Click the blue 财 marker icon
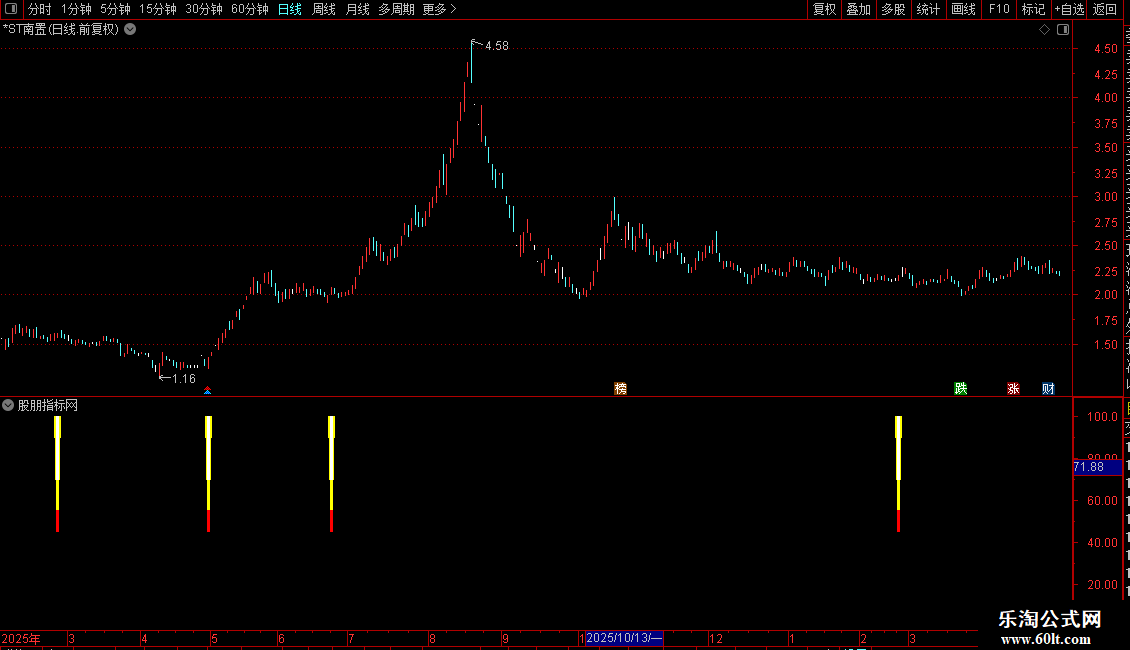This screenshot has width=1130, height=650. click(x=1049, y=388)
